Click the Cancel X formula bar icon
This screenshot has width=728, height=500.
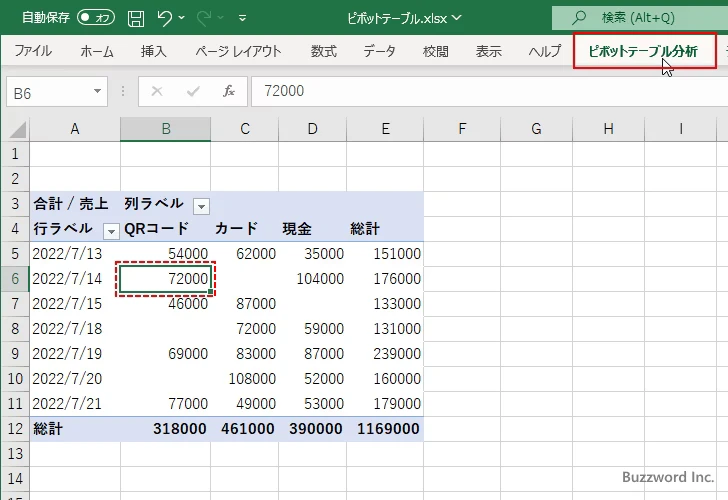(x=157, y=91)
